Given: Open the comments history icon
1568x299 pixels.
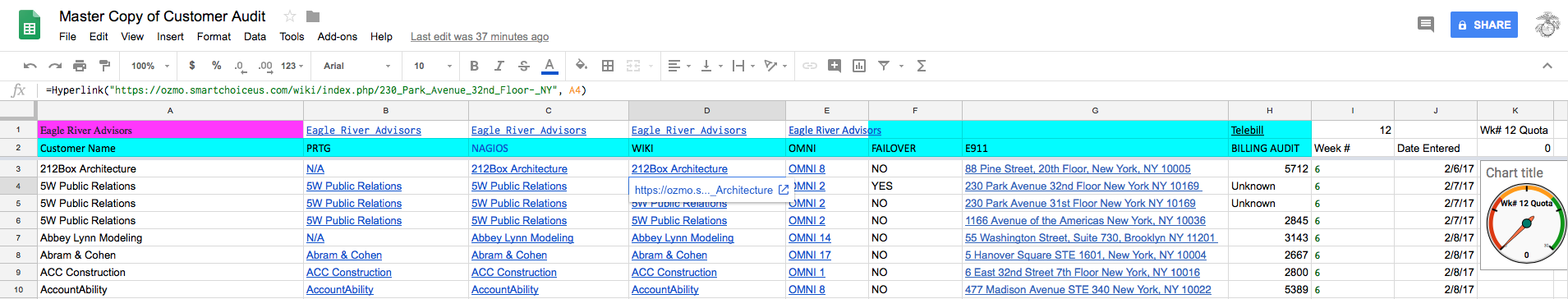Looking at the screenshot, I should coord(1426,25).
